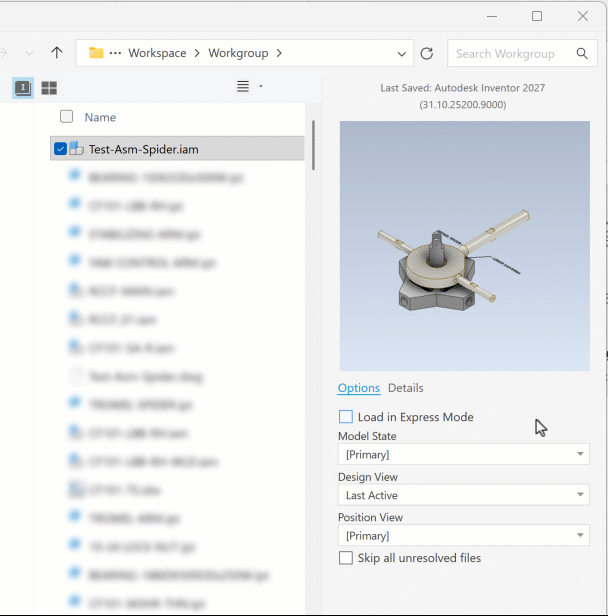Minimize the dialog window
This screenshot has width=608, height=616.
(492, 16)
